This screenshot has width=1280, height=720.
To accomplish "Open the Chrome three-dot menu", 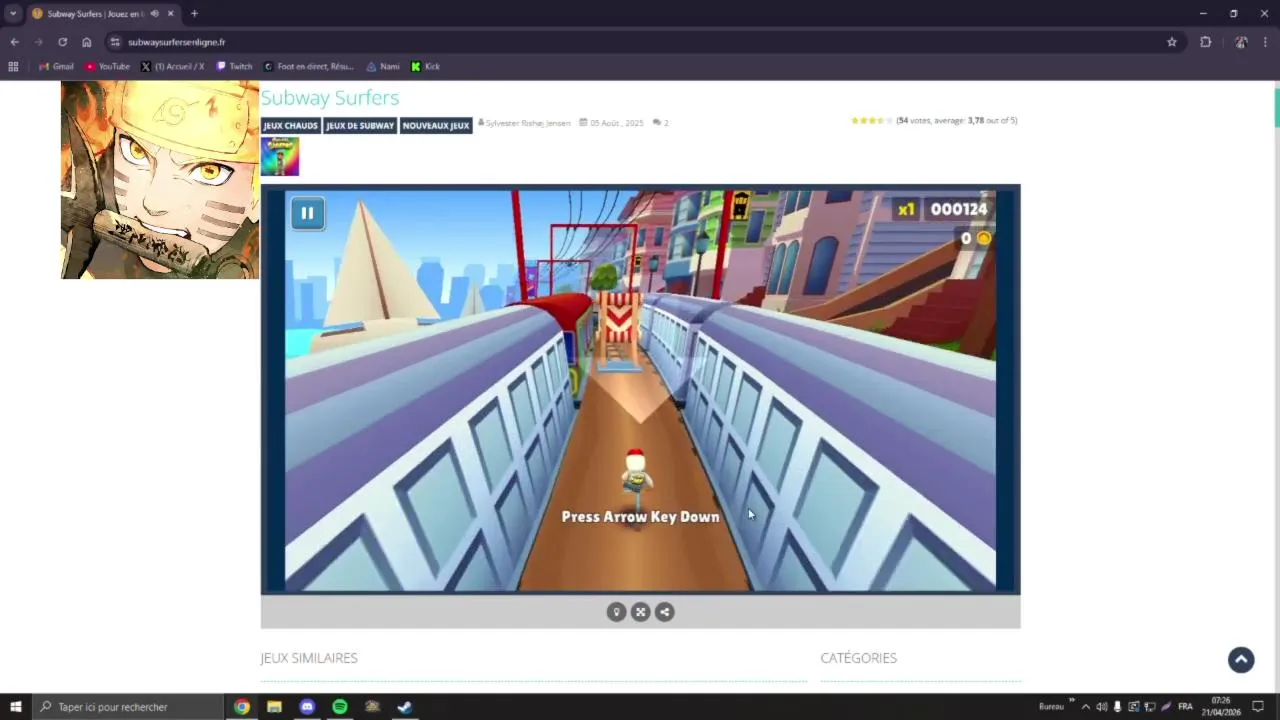I will click(x=1266, y=42).
